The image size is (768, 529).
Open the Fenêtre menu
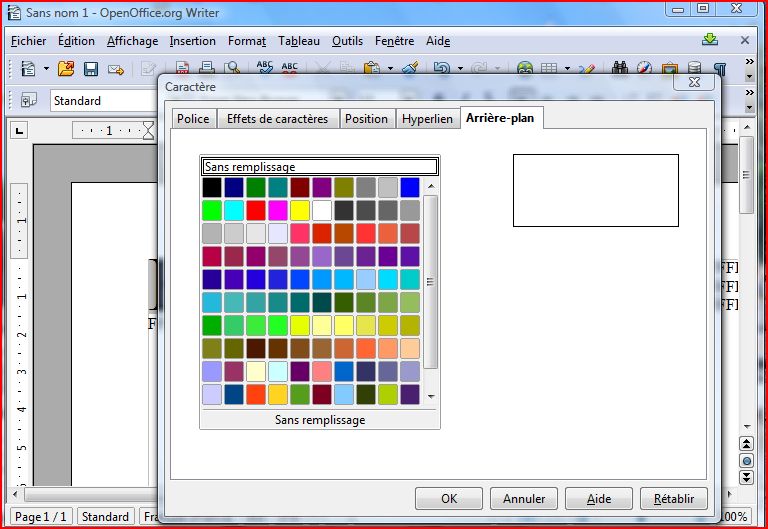coord(394,41)
